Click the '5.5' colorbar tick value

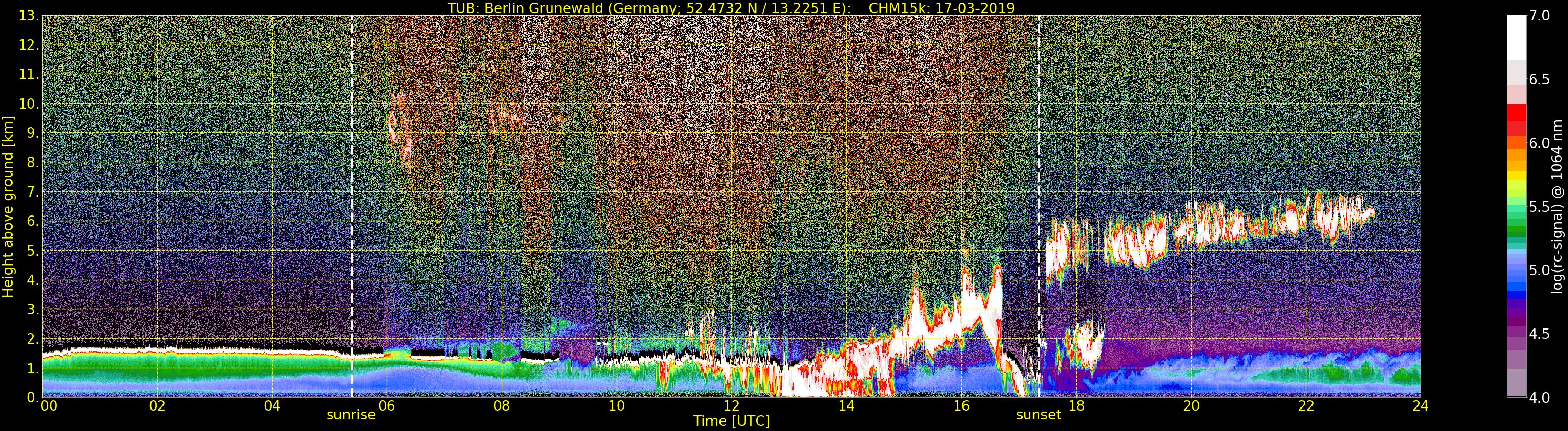1539,207
